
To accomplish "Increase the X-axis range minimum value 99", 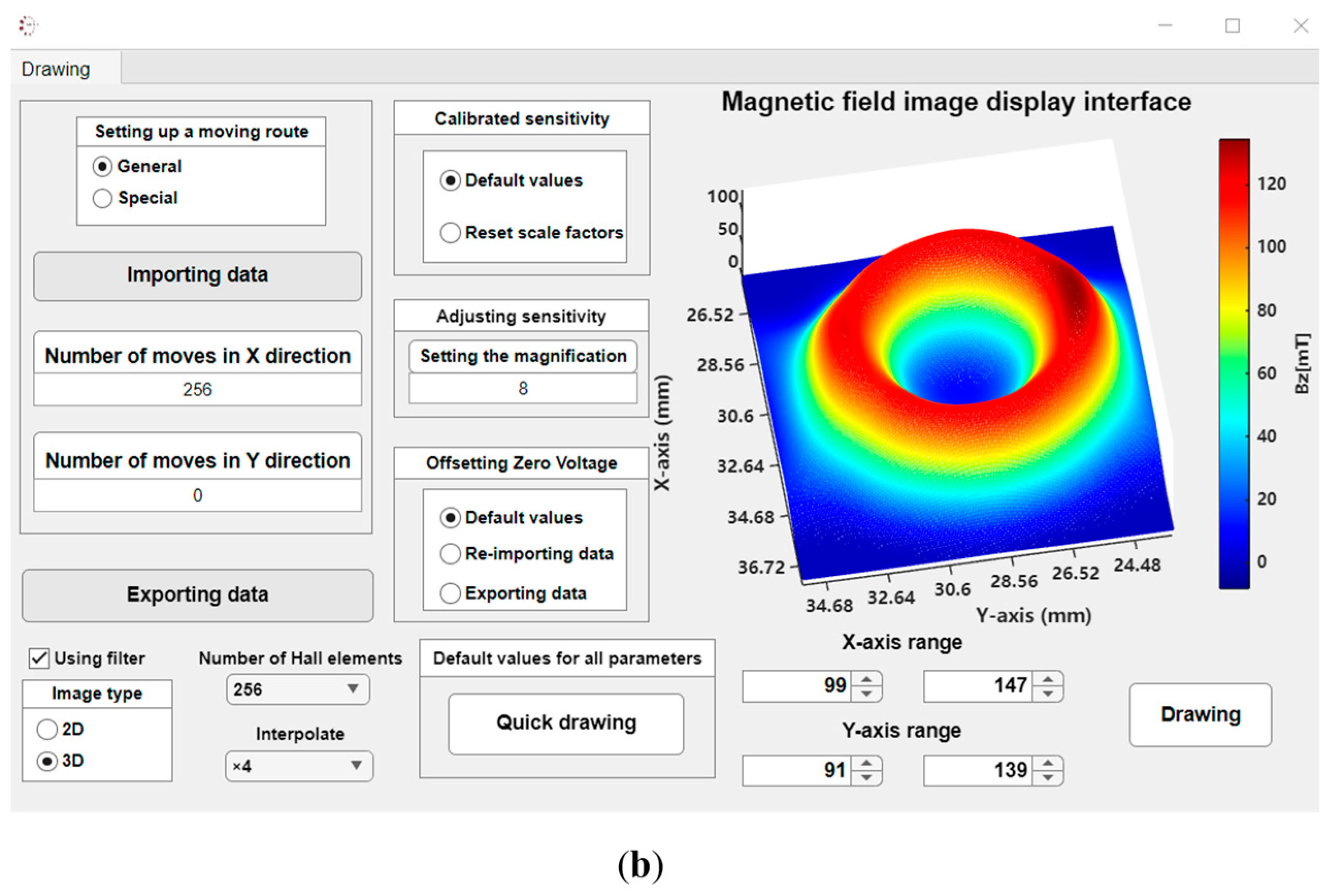I will (x=867, y=679).
